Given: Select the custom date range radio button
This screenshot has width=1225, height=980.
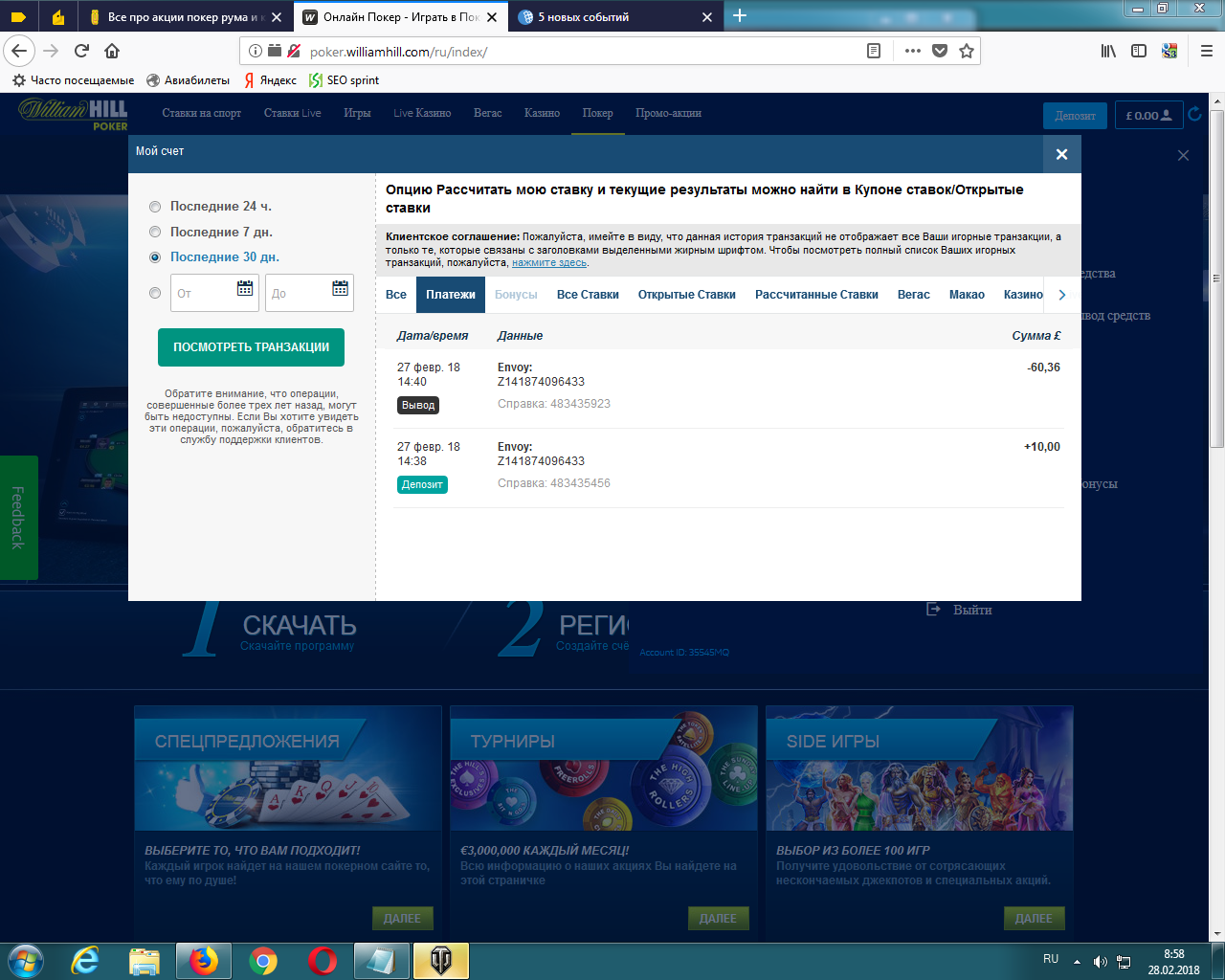Looking at the screenshot, I should (155, 293).
